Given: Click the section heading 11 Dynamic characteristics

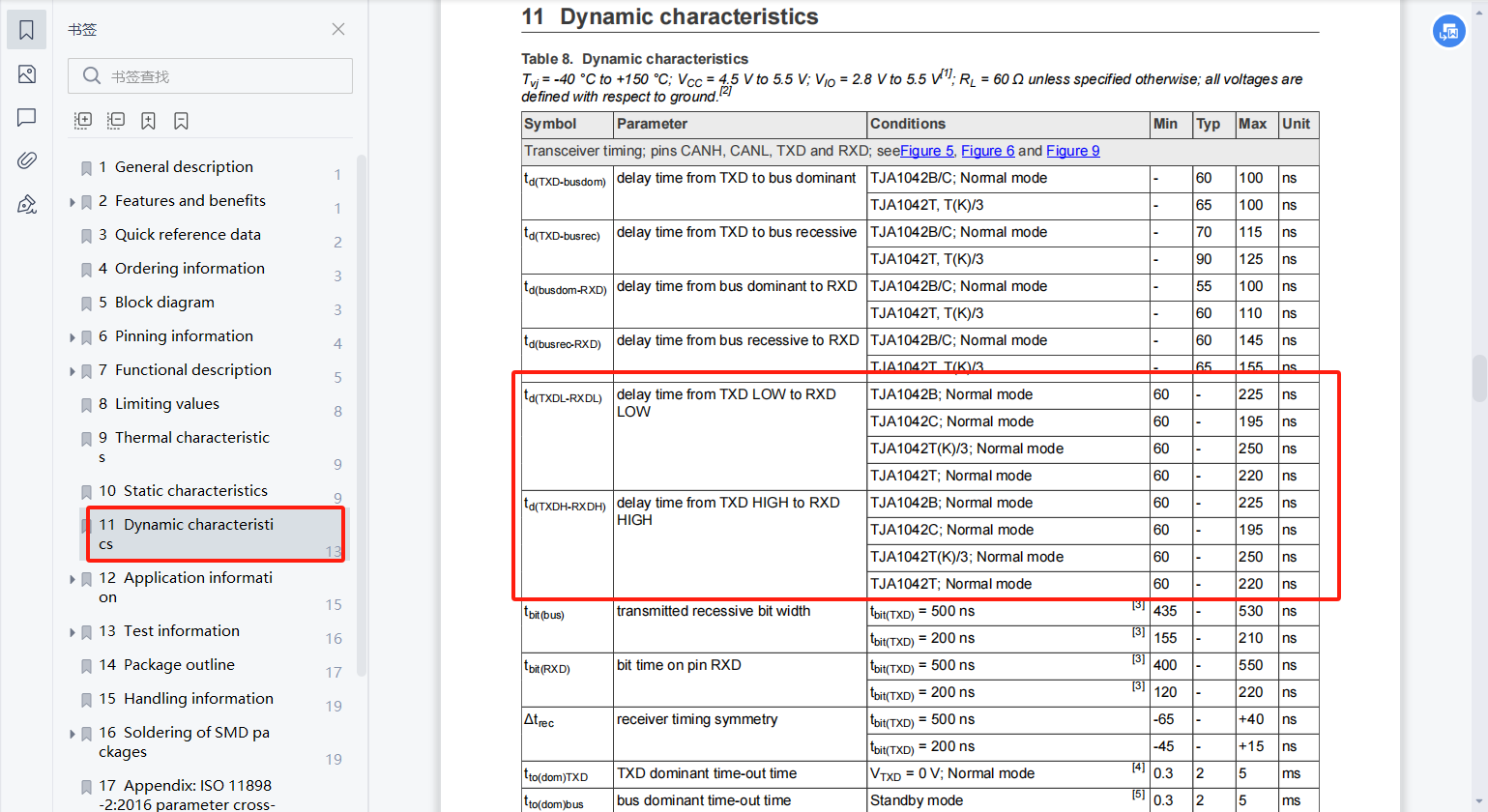Looking at the screenshot, I should (670, 16).
